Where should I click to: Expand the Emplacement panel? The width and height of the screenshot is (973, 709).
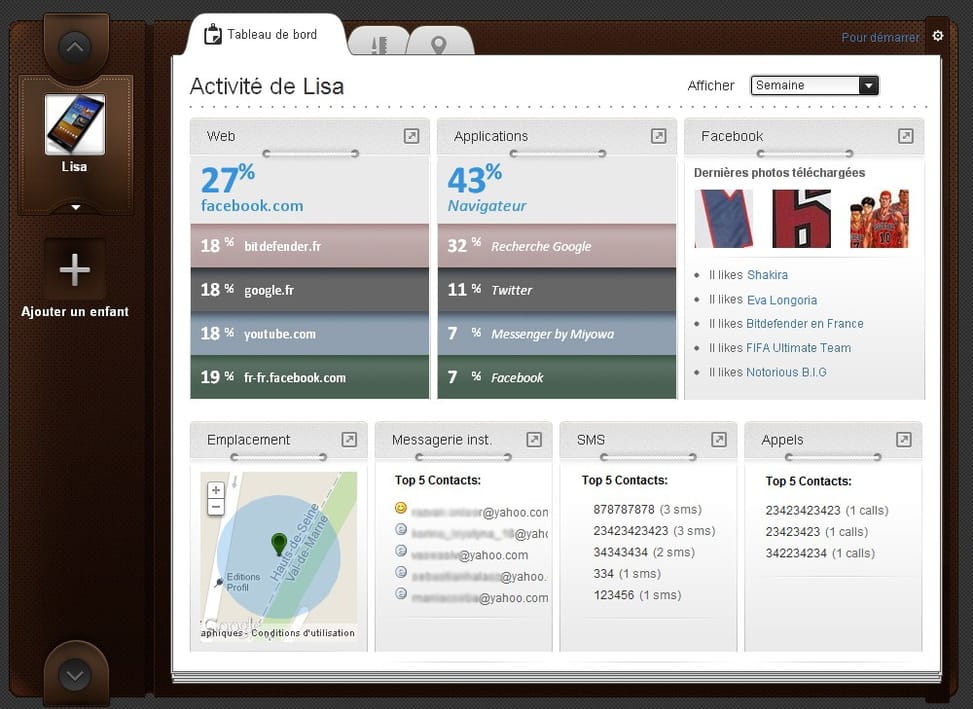point(349,440)
